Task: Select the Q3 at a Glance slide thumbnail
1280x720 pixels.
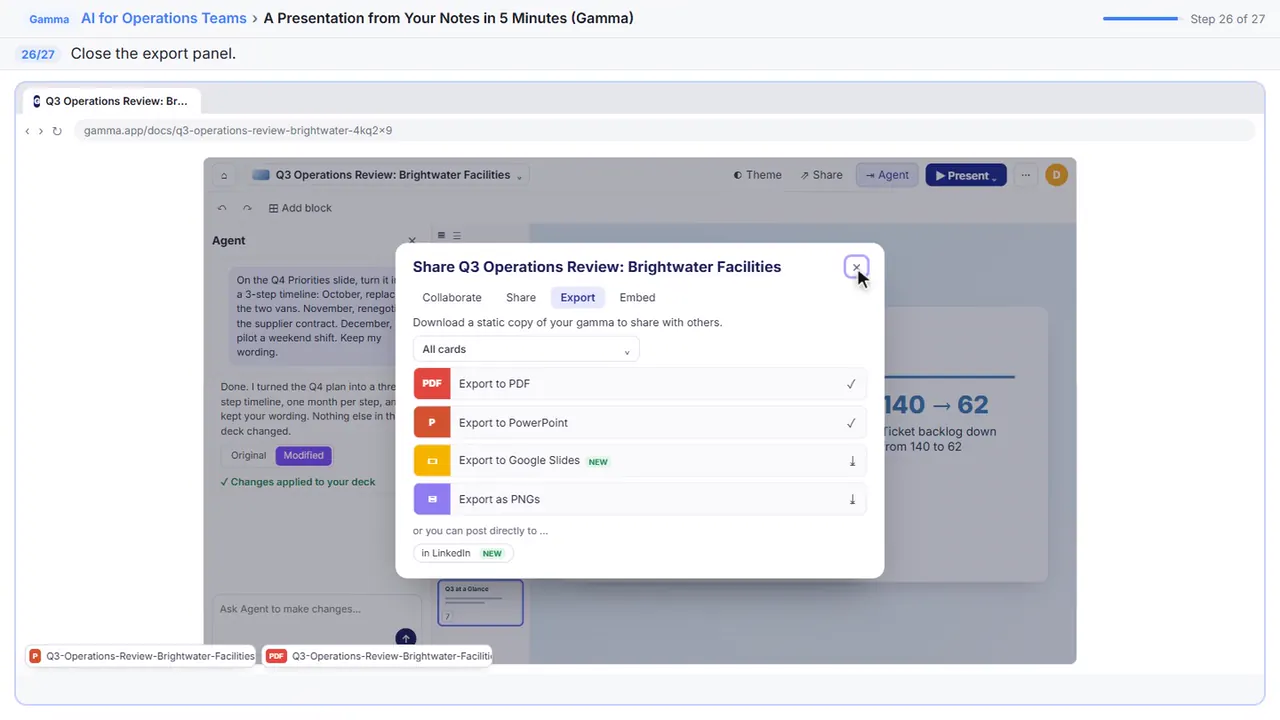Action: (480, 603)
